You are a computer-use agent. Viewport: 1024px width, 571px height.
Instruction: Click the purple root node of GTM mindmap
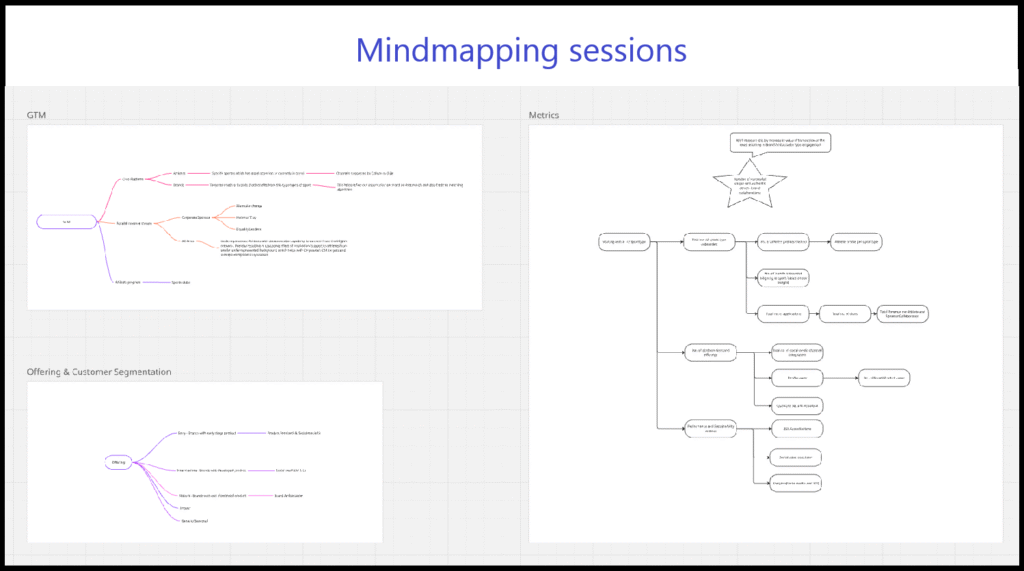pyautogui.click(x=67, y=221)
